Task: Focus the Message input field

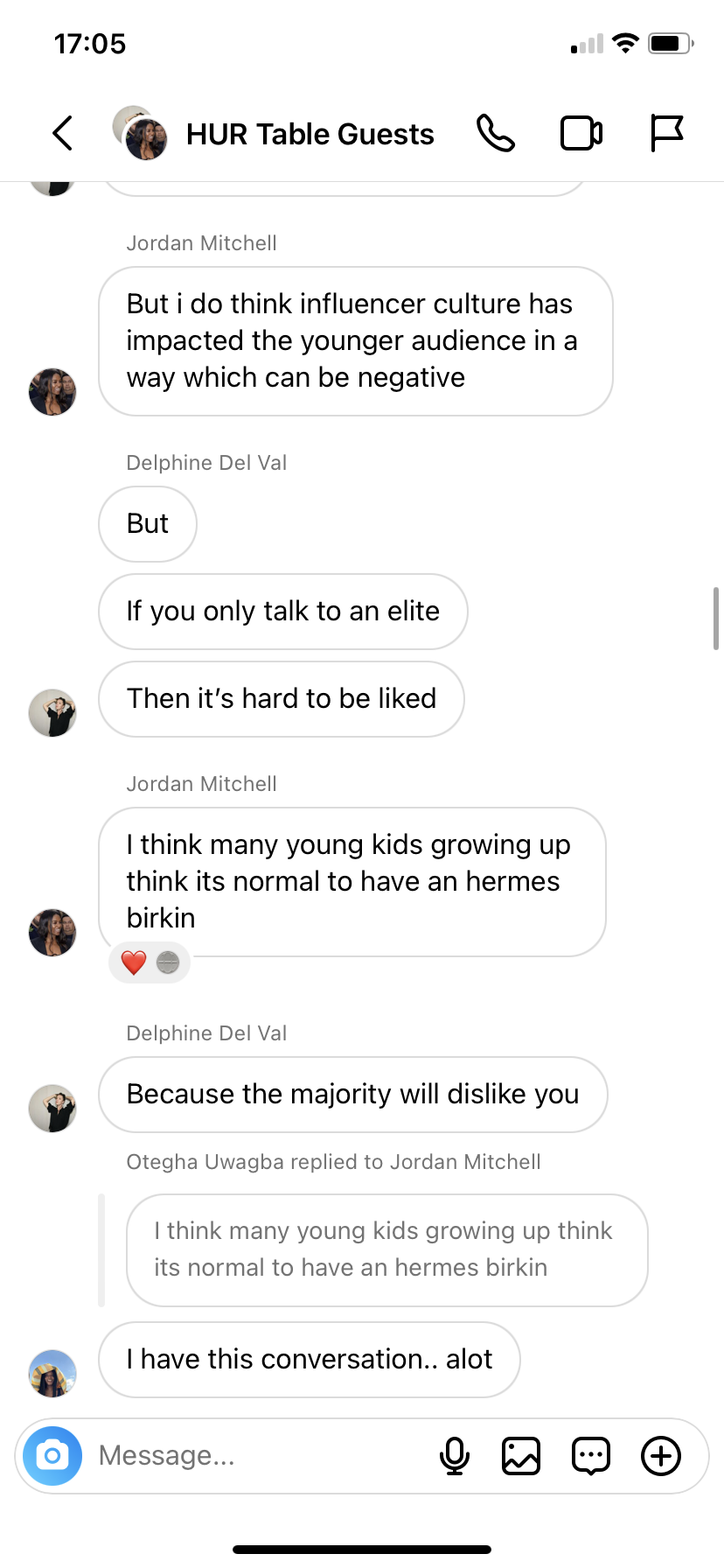Action: (262, 1456)
